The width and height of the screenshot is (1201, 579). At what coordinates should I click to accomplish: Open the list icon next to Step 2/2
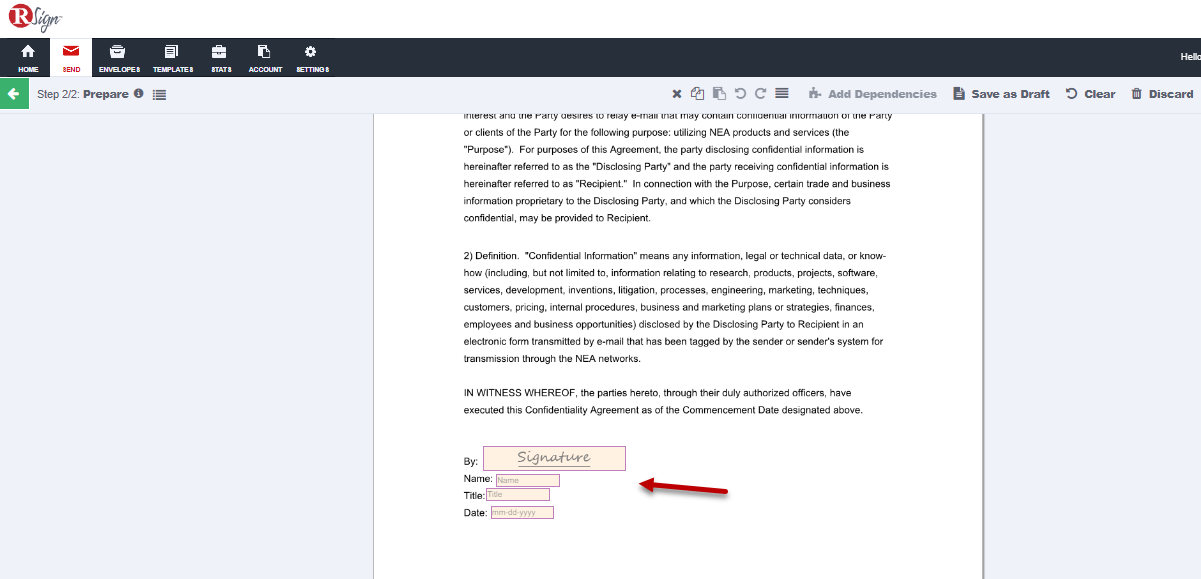click(x=160, y=95)
